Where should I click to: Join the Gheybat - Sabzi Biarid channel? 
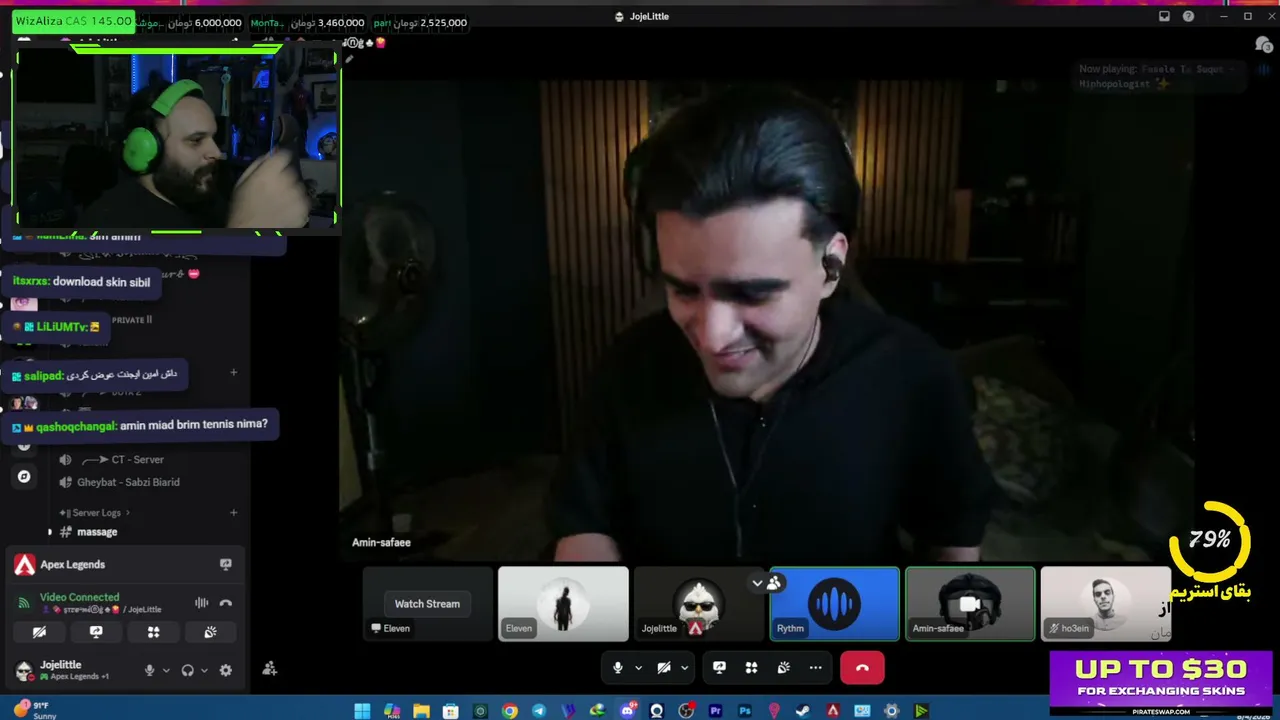pos(128,482)
